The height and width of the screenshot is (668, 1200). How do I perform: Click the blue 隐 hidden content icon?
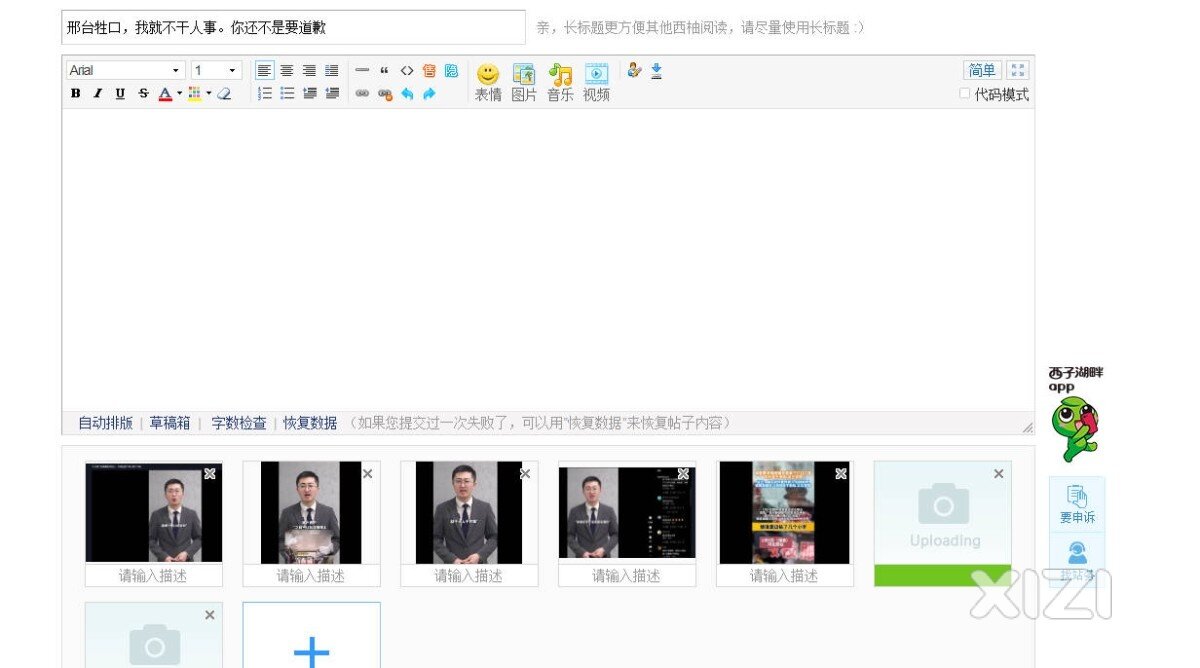(451, 70)
